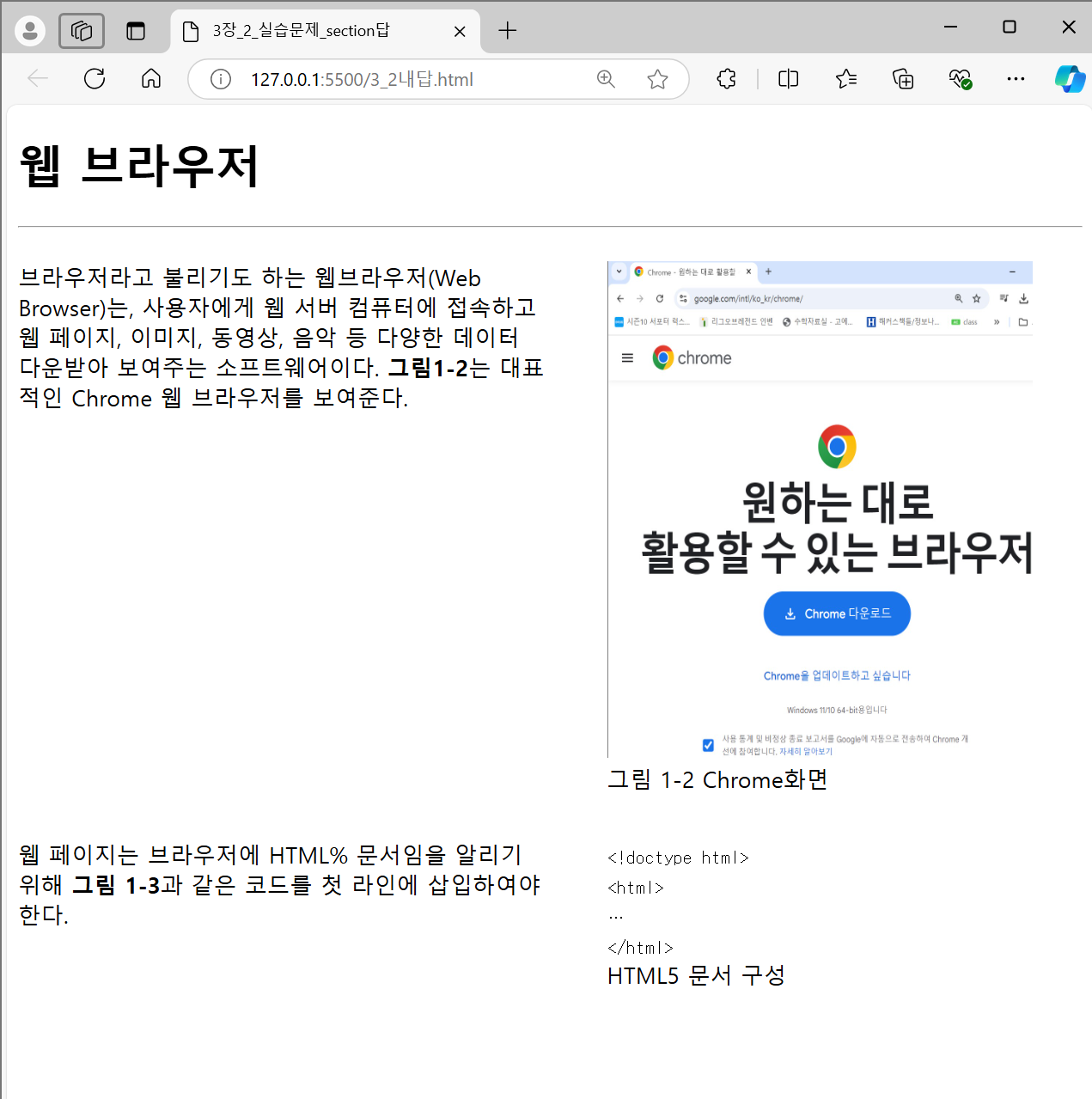Screen dimensions: 1092x1099
Task: Go to the home page
Action: coord(151,79)
